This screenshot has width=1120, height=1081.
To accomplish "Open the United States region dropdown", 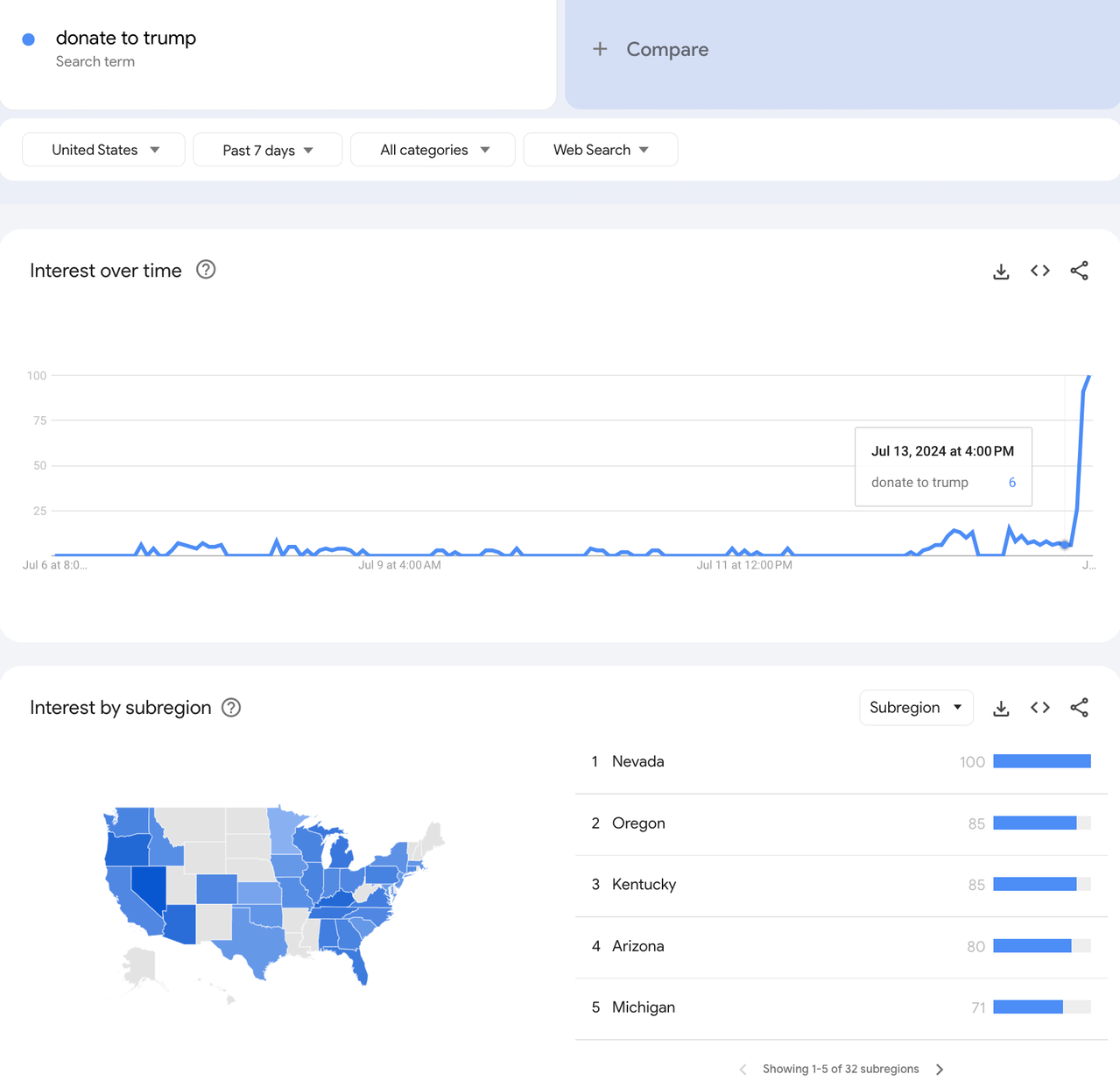I will (x=103, y=150).
